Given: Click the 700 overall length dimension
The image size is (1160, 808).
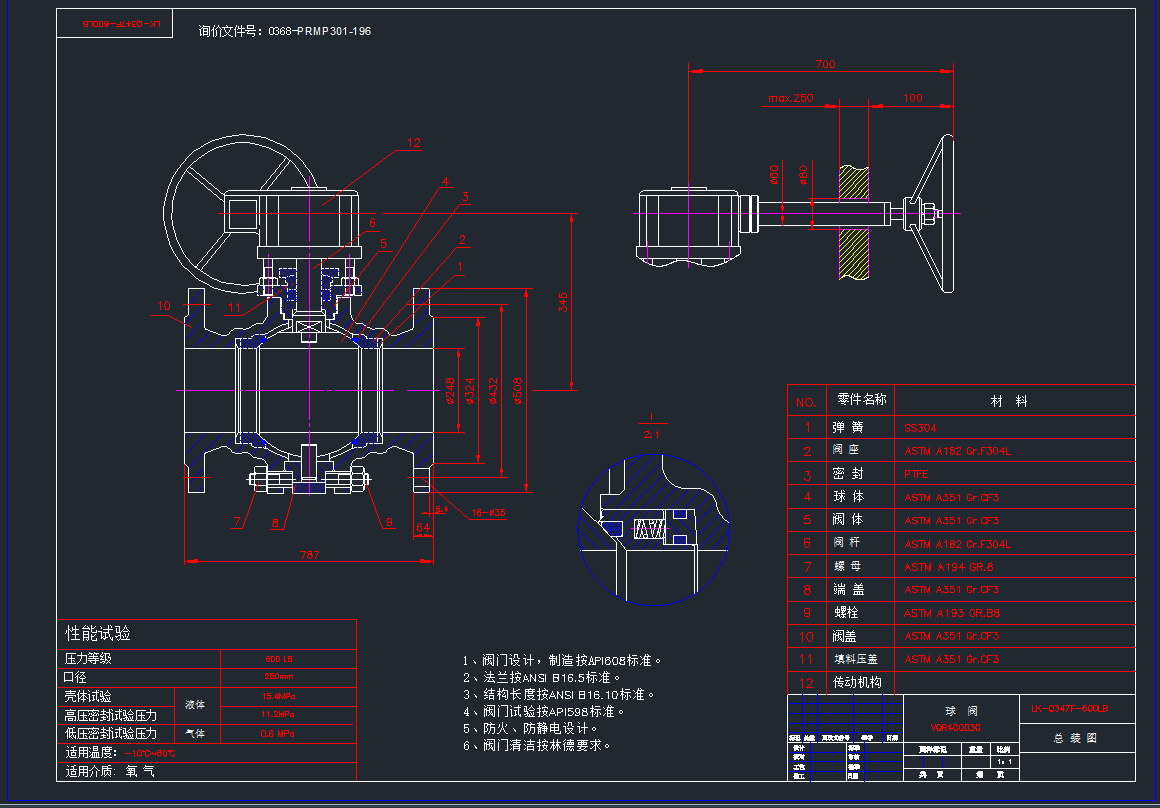Looking at the screenshot, I should (825, 64).
